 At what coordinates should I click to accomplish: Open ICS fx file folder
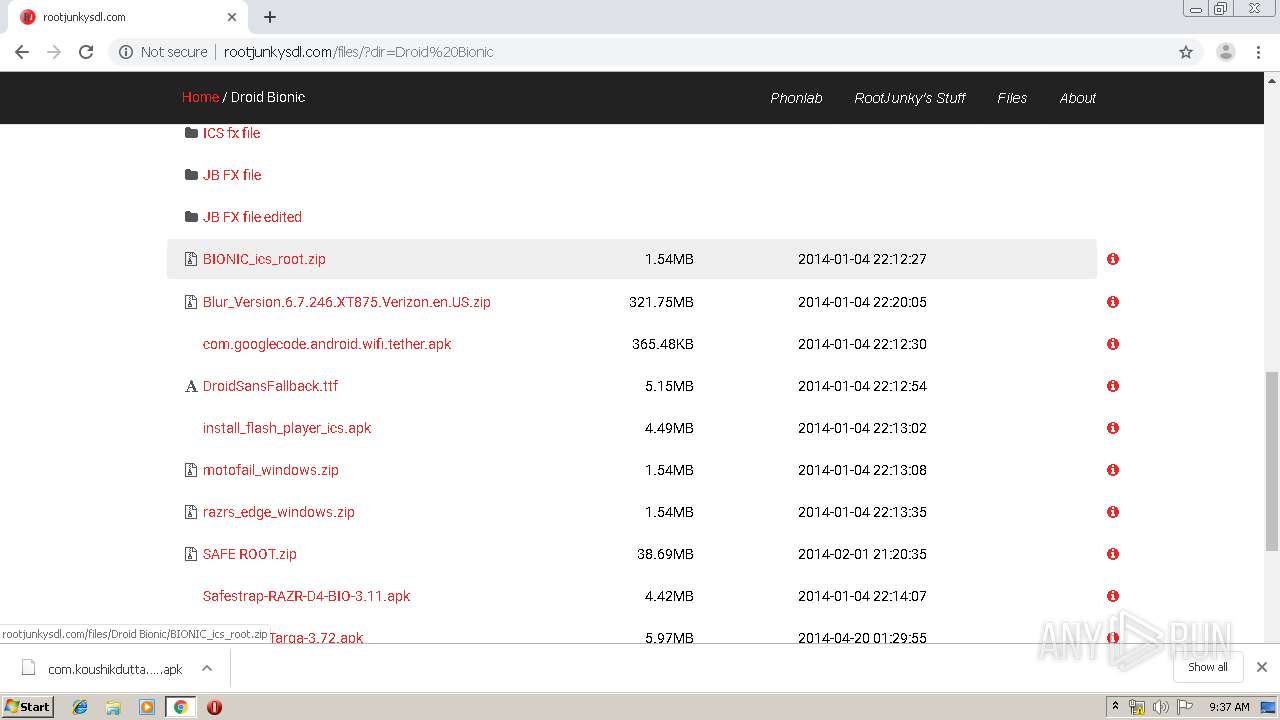(x=231, y=133)
